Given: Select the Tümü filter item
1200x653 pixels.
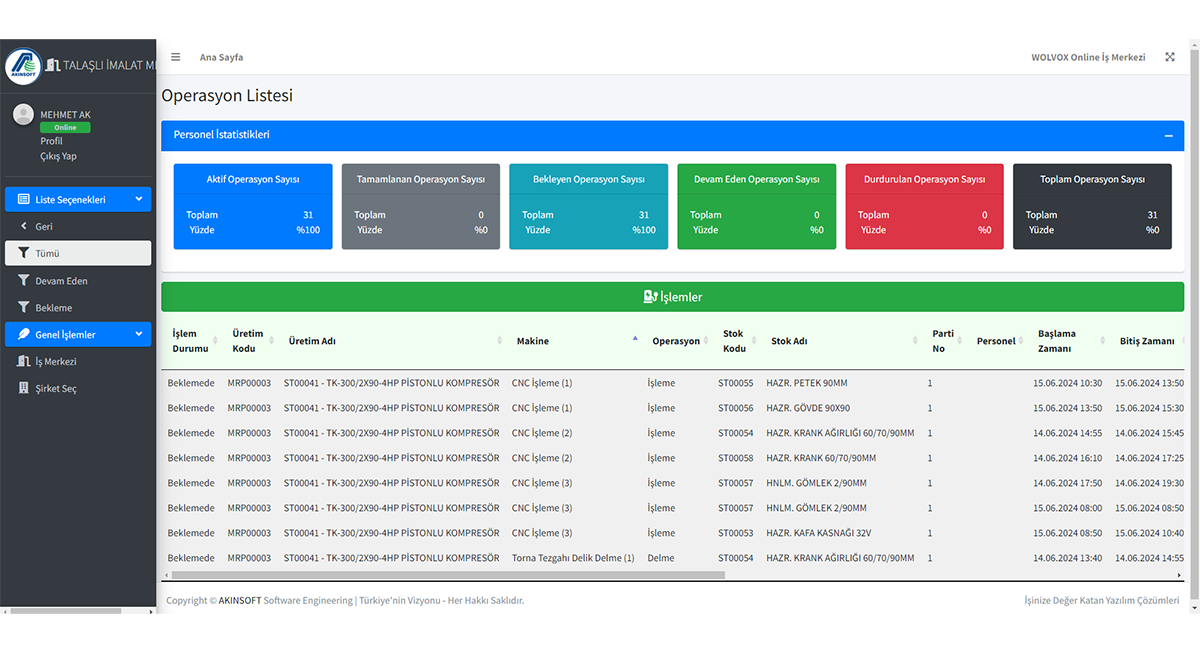Looking at the screenshot, I should 78,253.
